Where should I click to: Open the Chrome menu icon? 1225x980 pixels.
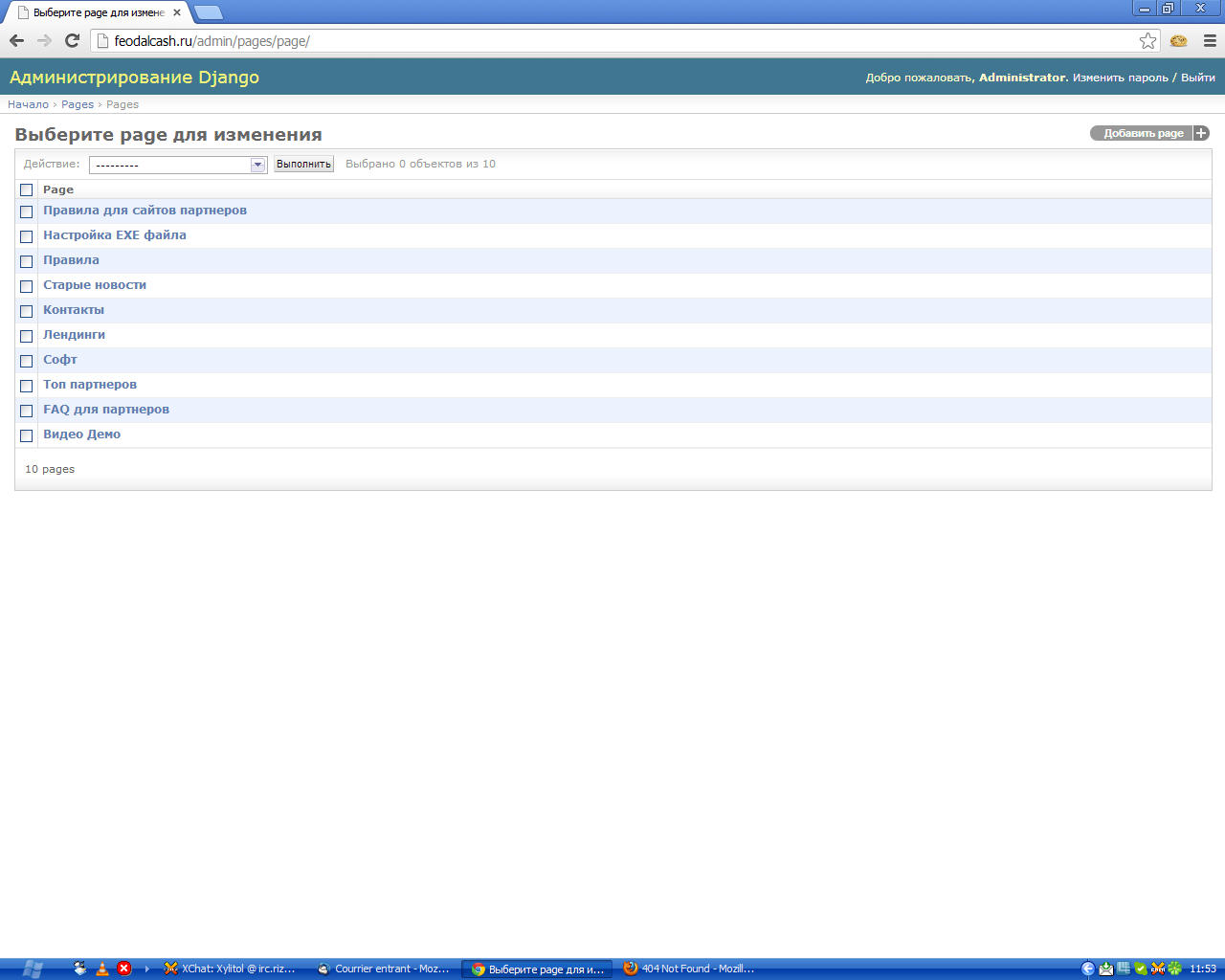(x=1210, y=40)
